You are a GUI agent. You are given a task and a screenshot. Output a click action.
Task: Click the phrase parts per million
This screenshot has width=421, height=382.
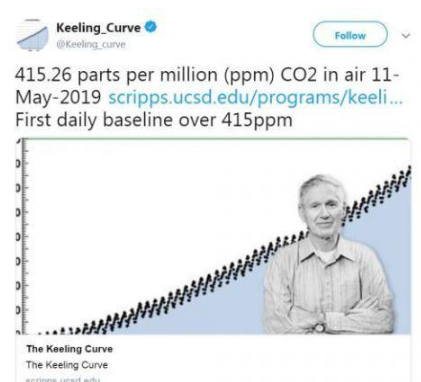click(x=148, y=75)
